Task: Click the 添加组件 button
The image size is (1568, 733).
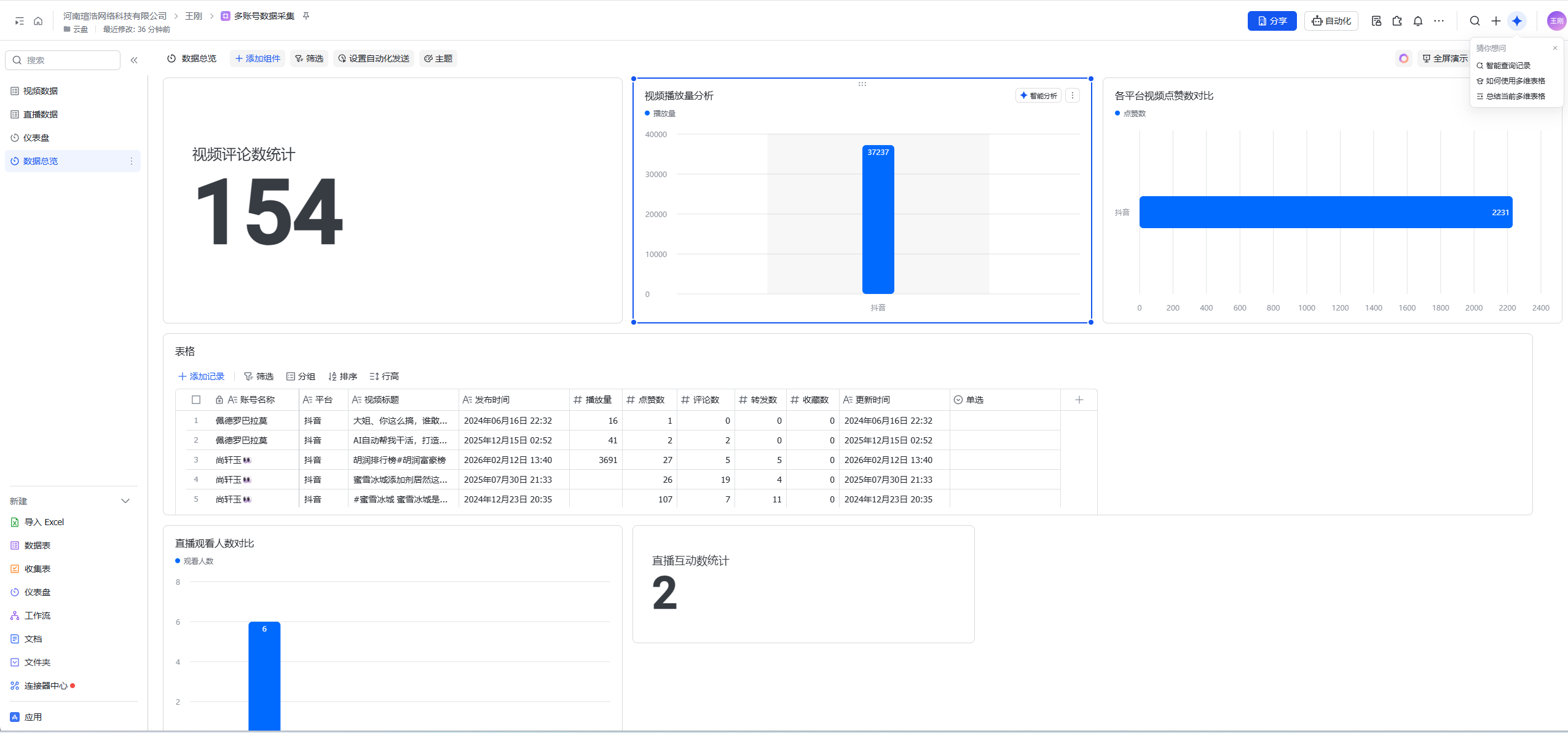Action: [x=258, y=58]
